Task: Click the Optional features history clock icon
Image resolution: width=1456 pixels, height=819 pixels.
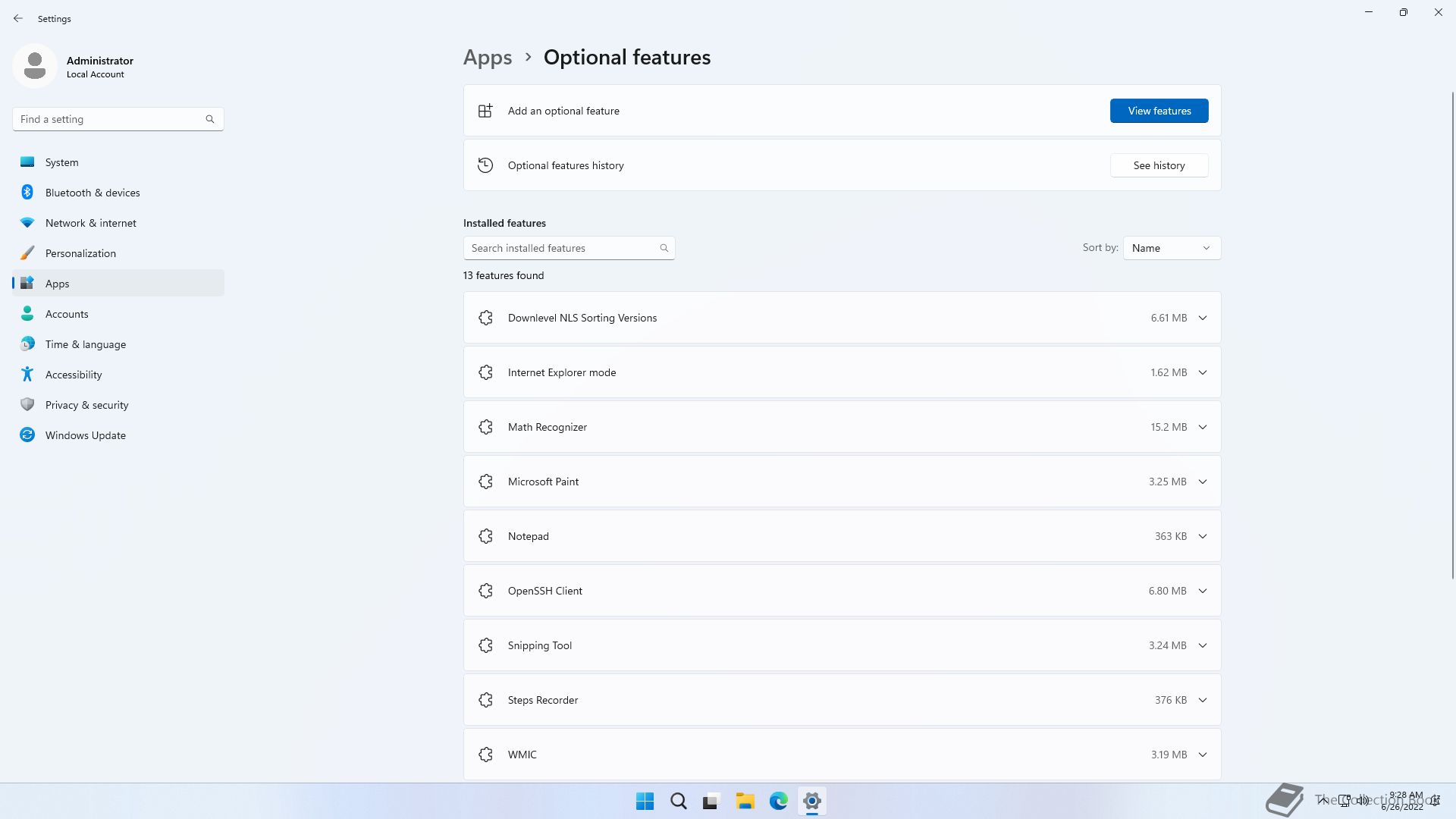Action: tap(485, 165)
